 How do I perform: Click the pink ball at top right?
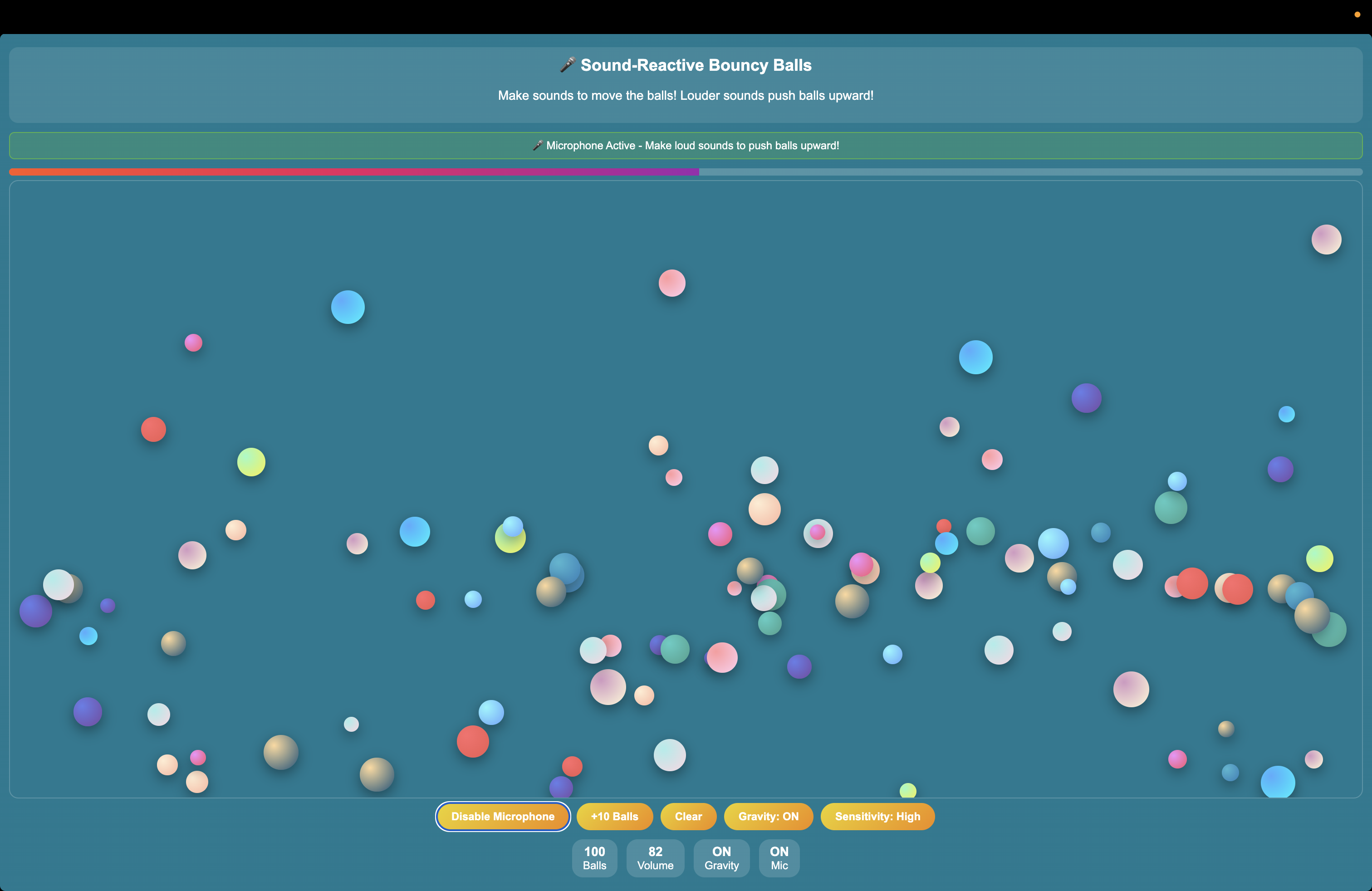click(x=1326, y=239)
